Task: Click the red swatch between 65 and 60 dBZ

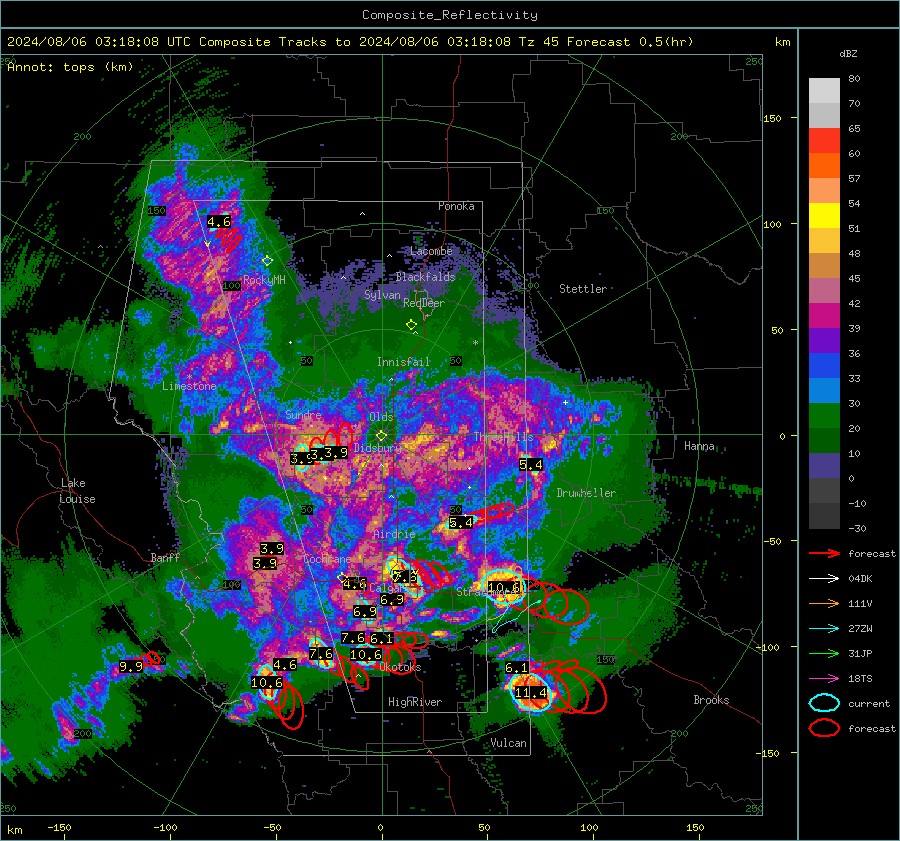Action: 824,141
